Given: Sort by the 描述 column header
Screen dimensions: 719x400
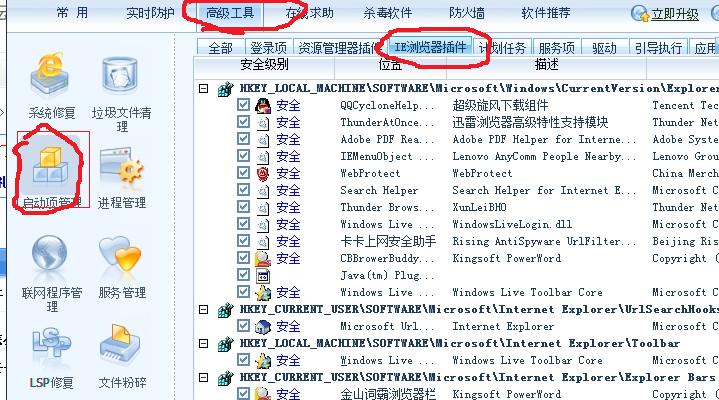Looking at the screenshot, I should pyautogui.click(x=546, y=65).
